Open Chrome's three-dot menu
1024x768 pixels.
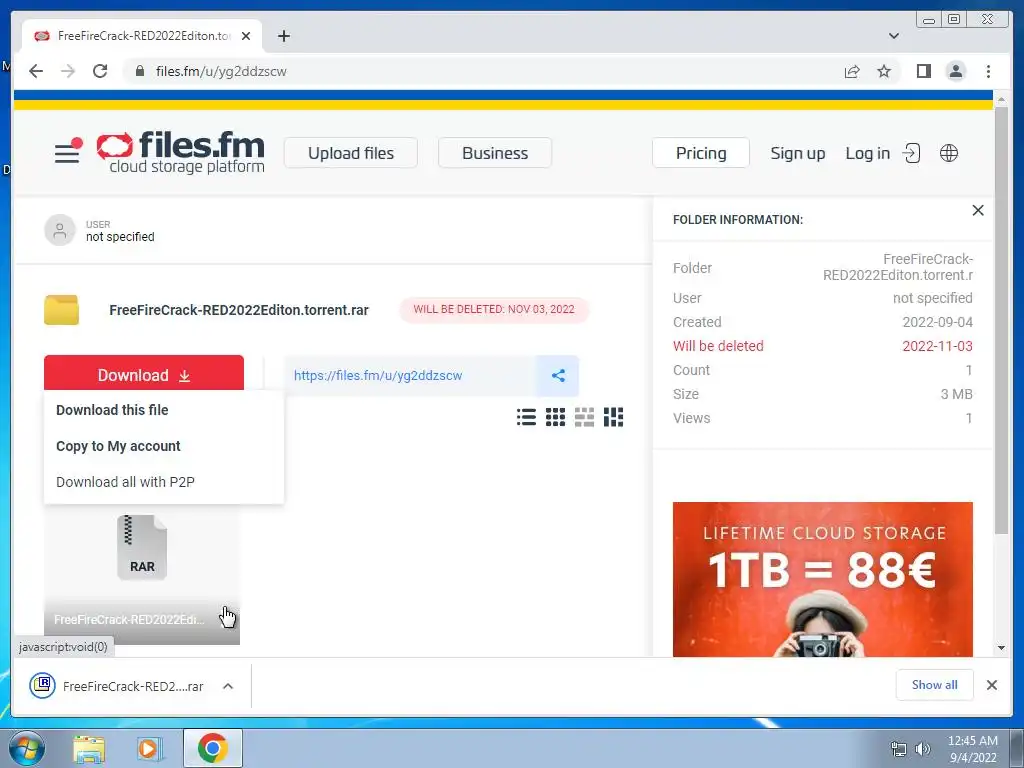(988, 71)
